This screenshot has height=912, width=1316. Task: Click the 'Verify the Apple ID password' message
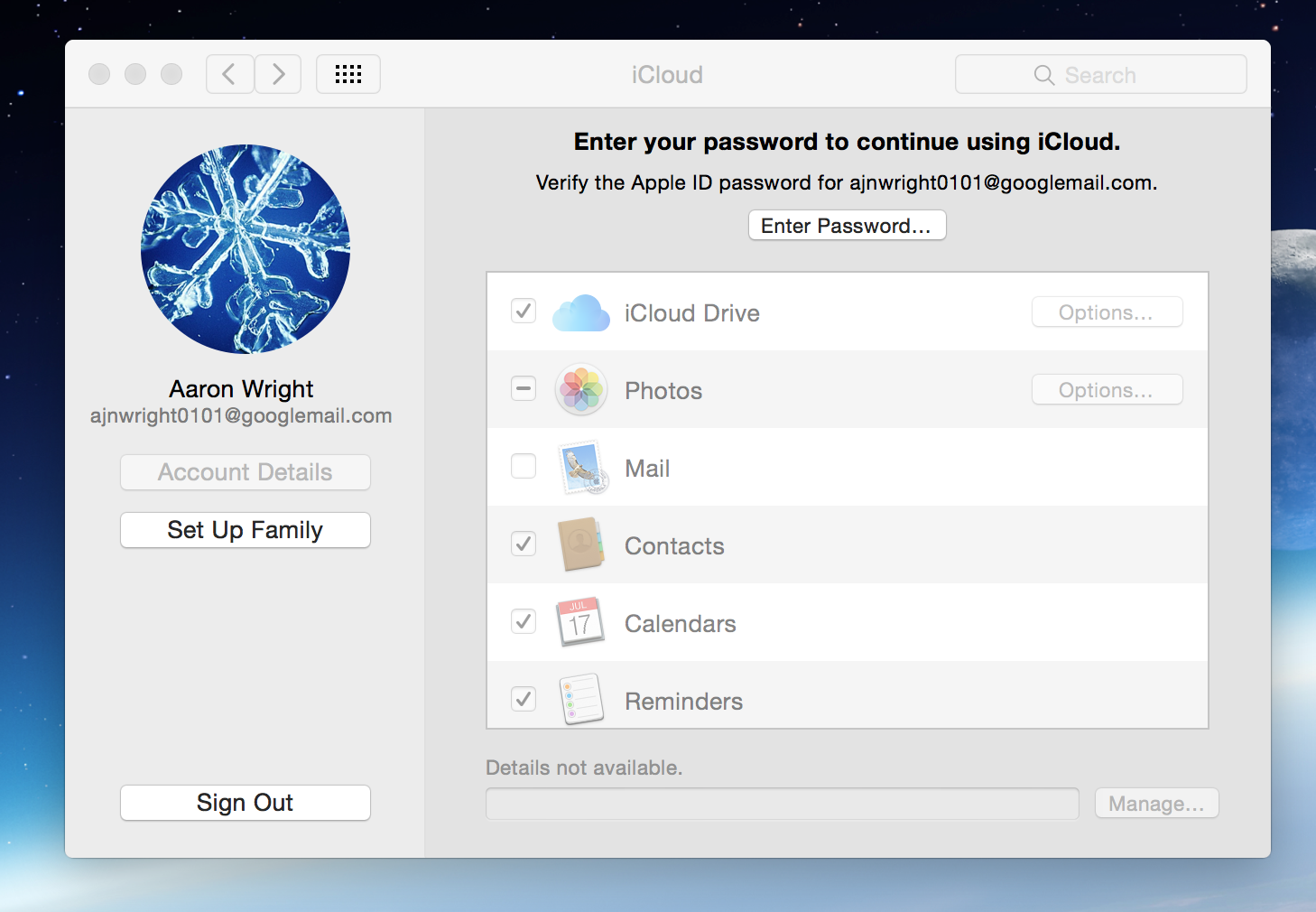[847, 182]
